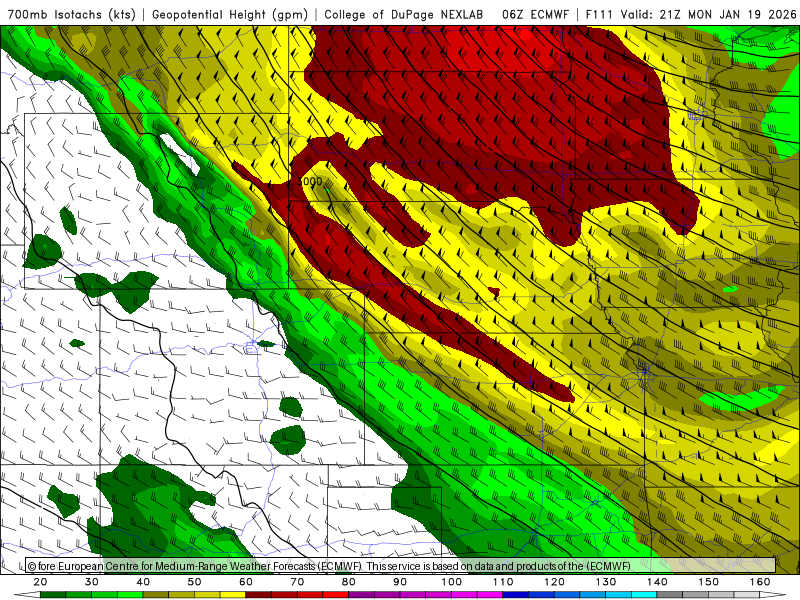Select the dark red swatch just right of 60
800x600 pixels.
click(x=259, y=595)
